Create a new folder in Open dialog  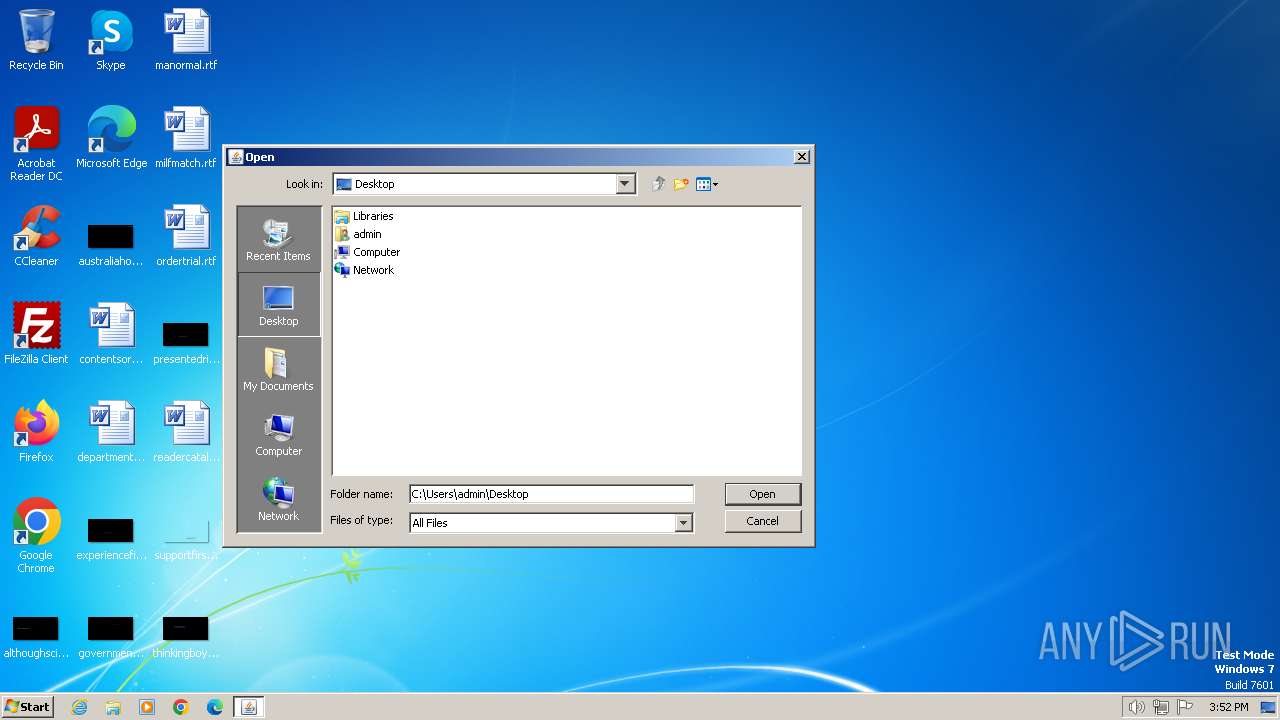[681, 184]
